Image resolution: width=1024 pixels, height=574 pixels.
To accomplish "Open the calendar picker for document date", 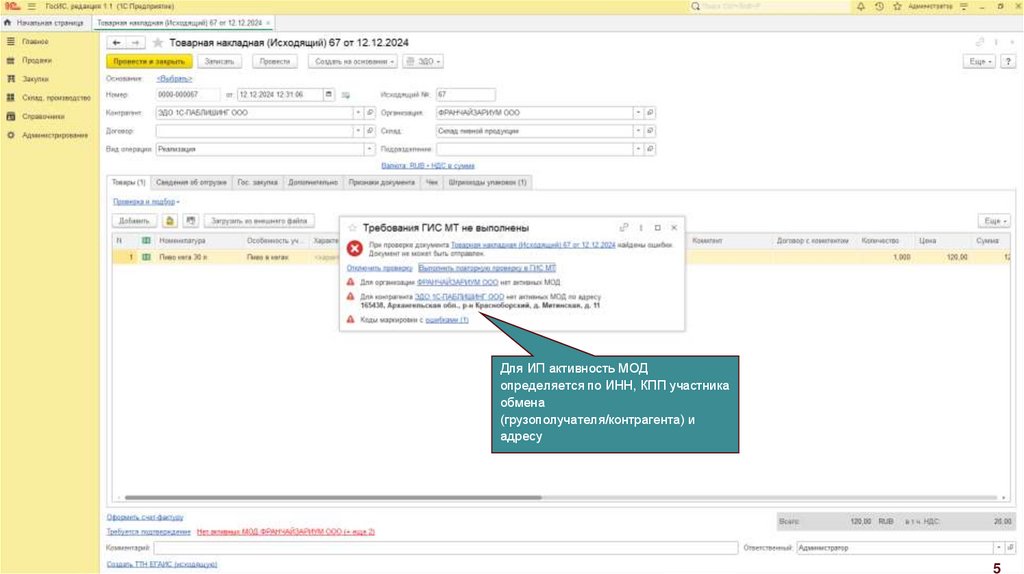I will (328, 95).
